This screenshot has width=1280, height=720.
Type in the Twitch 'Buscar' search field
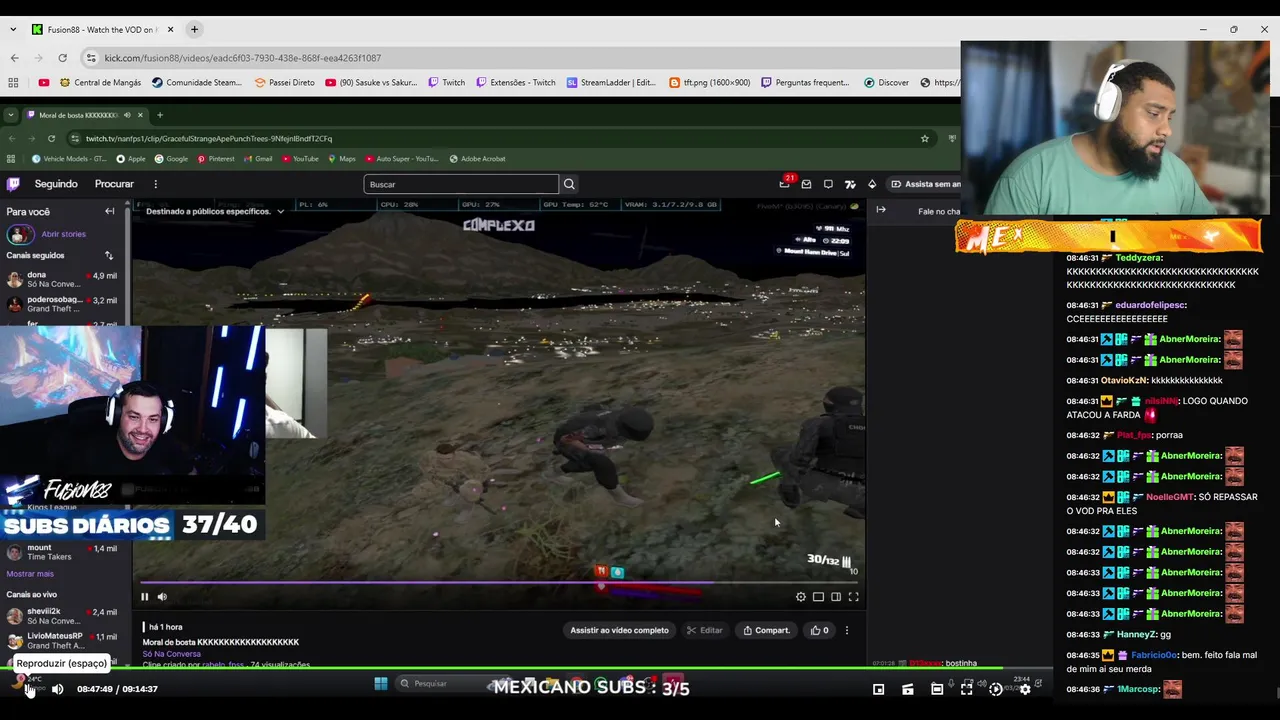click(x=461, y=184)
